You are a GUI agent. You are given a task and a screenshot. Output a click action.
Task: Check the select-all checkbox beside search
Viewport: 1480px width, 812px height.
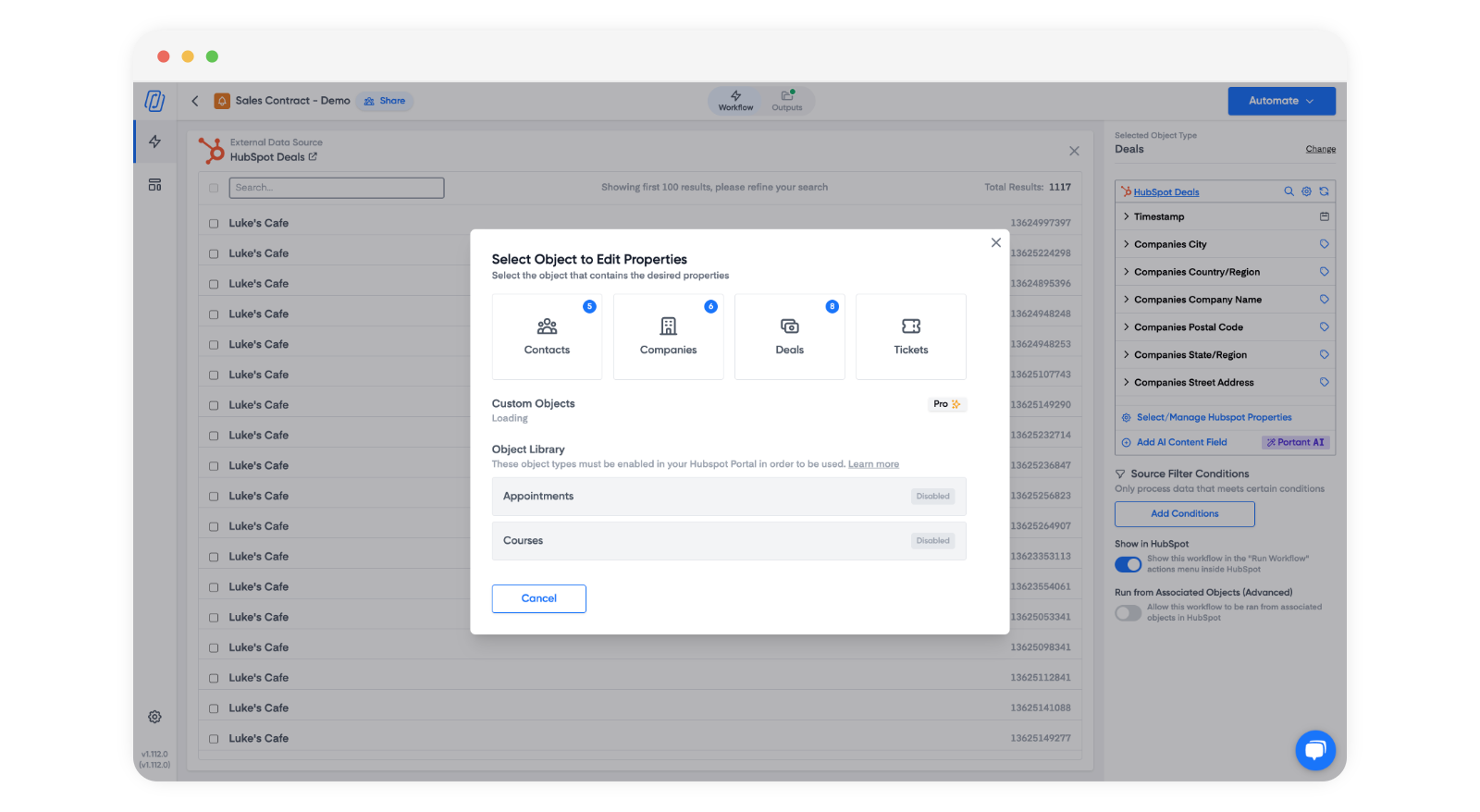[x=214, y=188]
